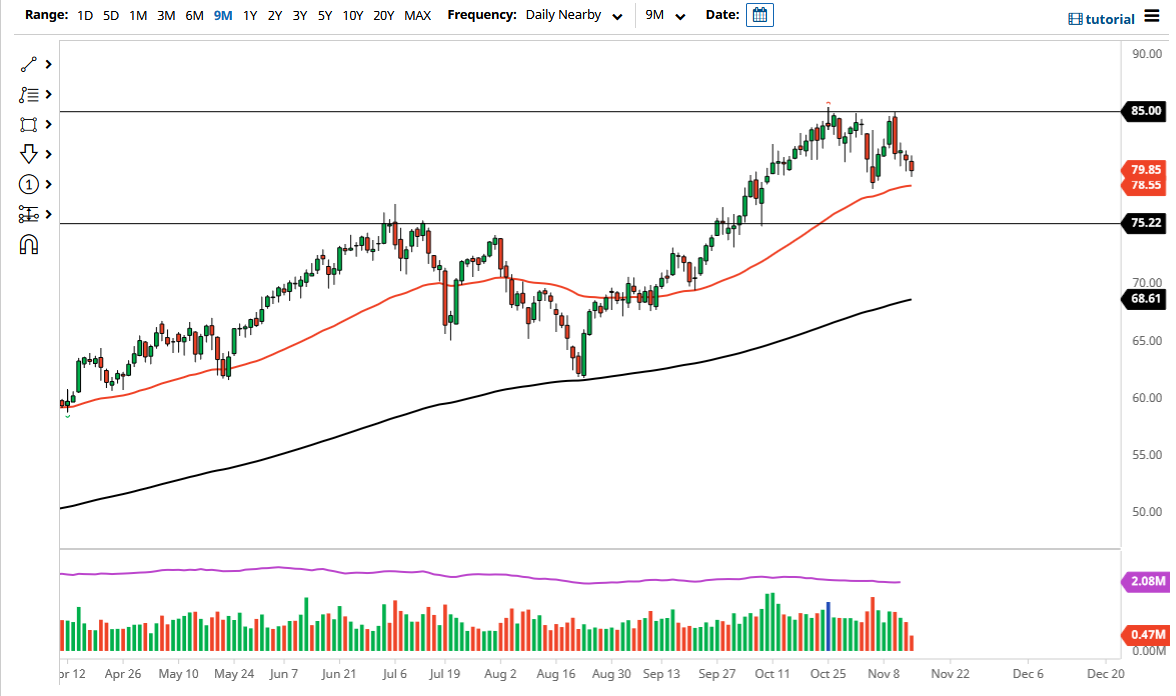Open the hamburger menu
The image size is (1176, 696).
click(x=1152, y=17)
